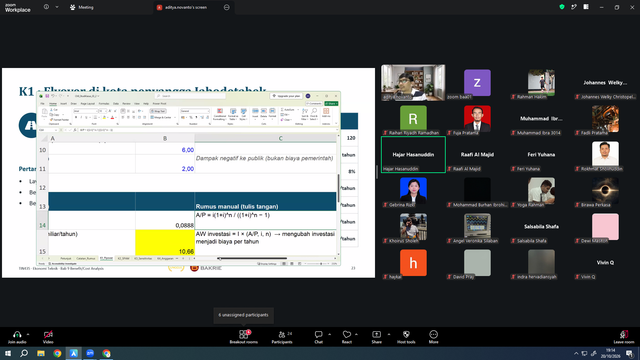640x360 pixels.
Task: Click Join audio headphone button
Action: pos(17,337)
